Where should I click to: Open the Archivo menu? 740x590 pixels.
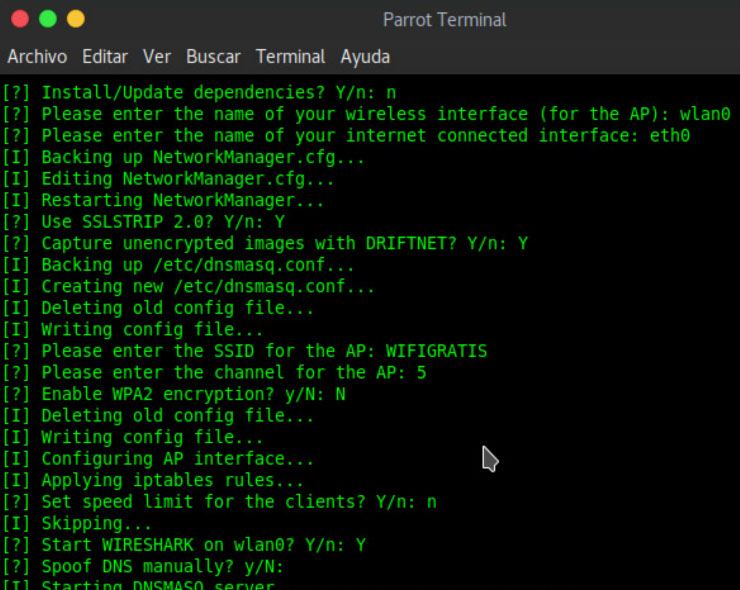[37, 57]
